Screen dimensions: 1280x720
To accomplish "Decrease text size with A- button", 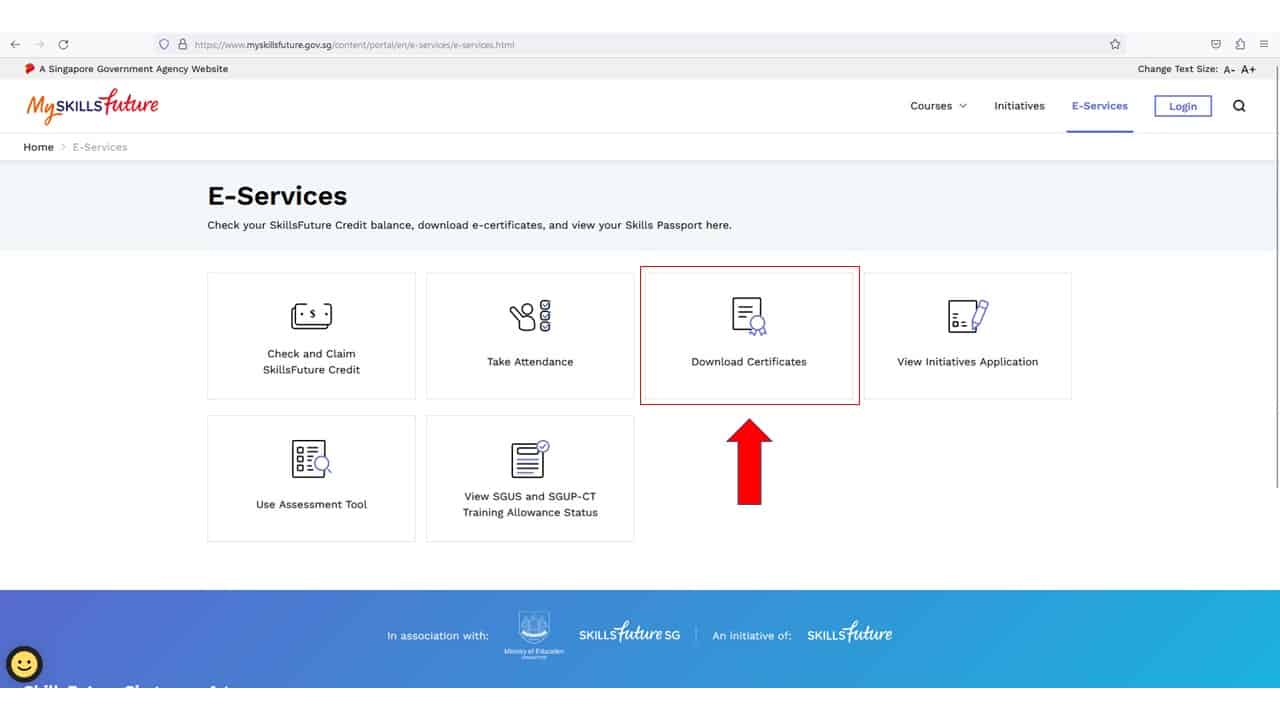I will coord(1229,69).
